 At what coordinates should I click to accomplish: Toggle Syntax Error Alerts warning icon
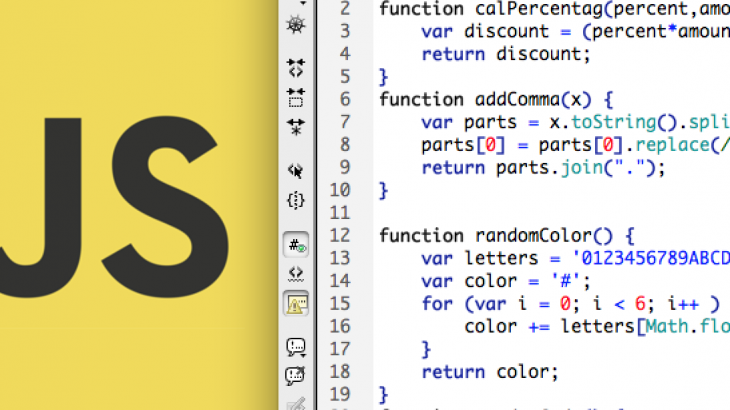click(x=296, y=304)
